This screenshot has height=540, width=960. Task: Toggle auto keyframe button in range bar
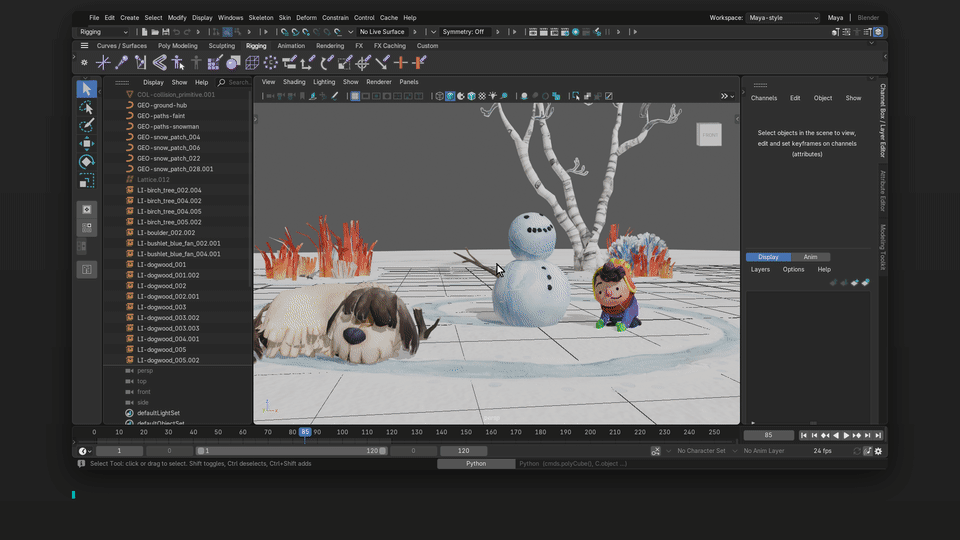(656, 451)
